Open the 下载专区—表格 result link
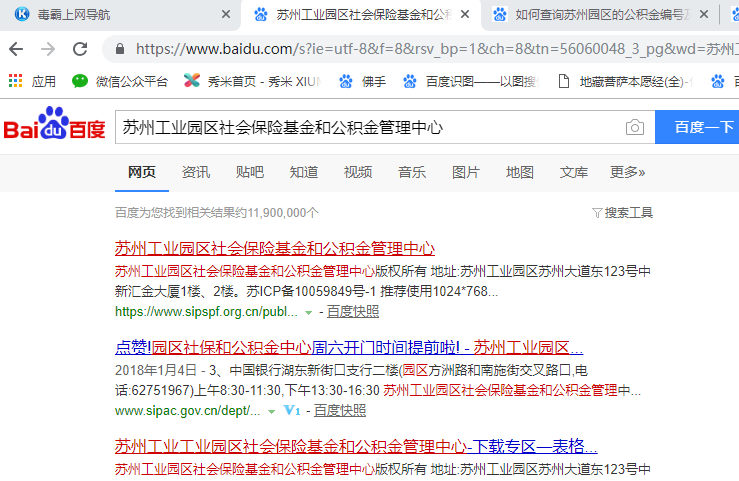 coord(356,446)
